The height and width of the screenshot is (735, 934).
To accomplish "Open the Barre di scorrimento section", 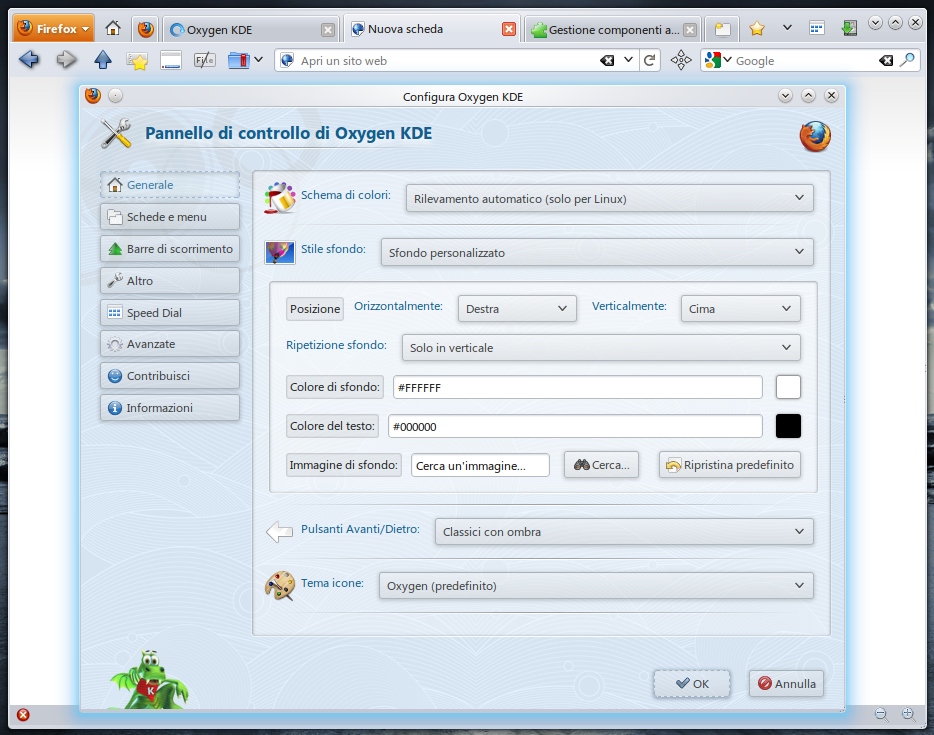I will click(x=170, y=249).
